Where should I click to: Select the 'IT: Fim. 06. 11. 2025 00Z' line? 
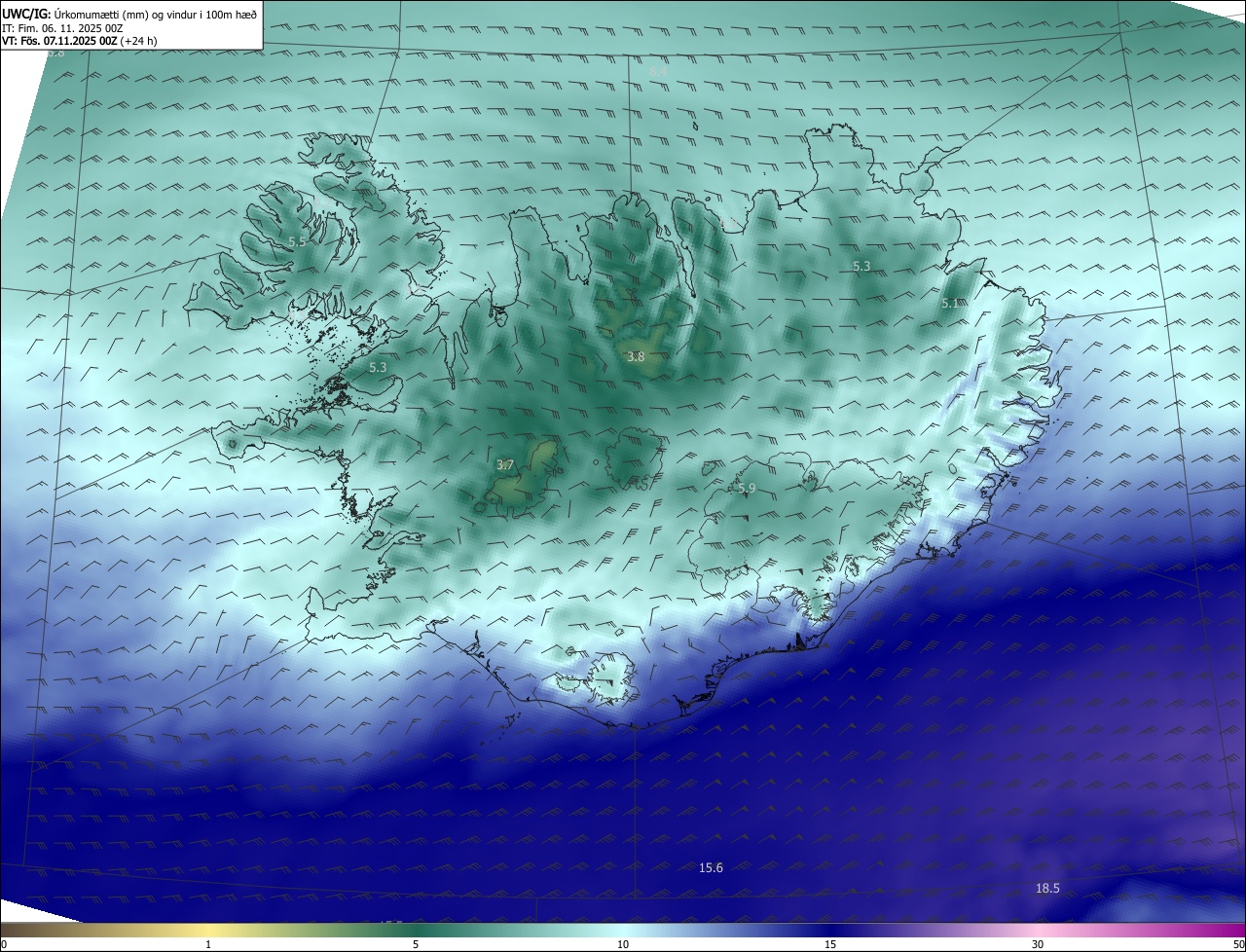point(62,28)
